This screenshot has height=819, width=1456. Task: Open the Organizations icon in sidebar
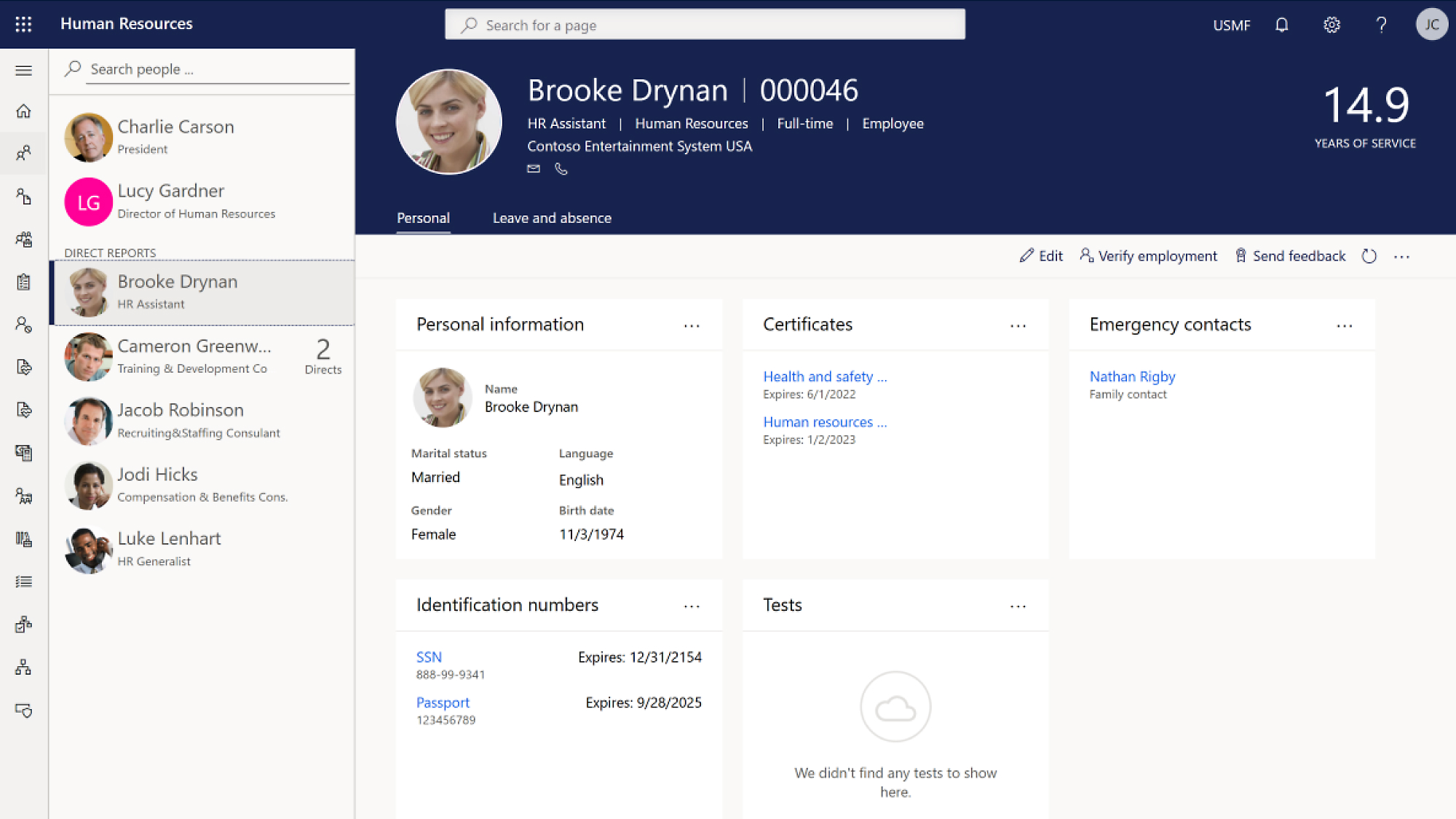click(x=24, y=668)
